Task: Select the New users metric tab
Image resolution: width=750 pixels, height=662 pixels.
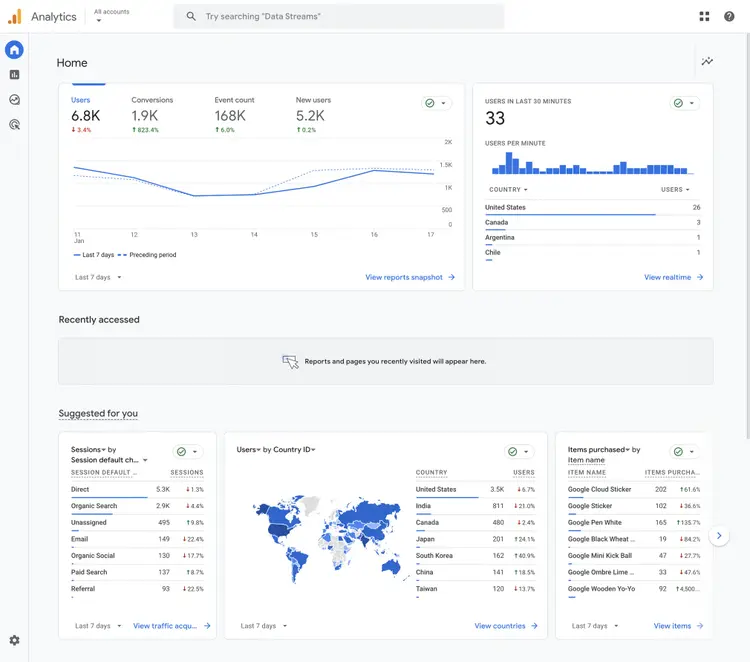Action: tap(313, 115)
